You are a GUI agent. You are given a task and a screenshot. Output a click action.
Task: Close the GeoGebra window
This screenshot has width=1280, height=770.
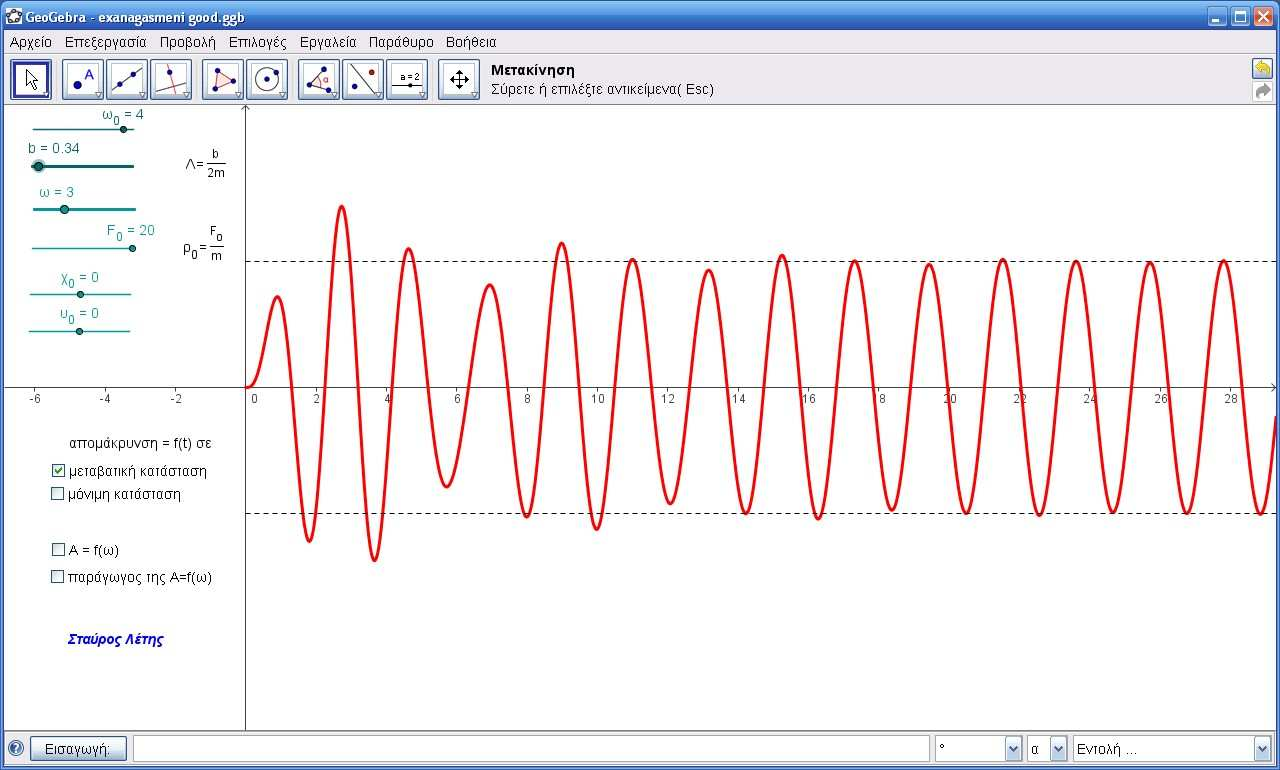[x=1264, y=17]
